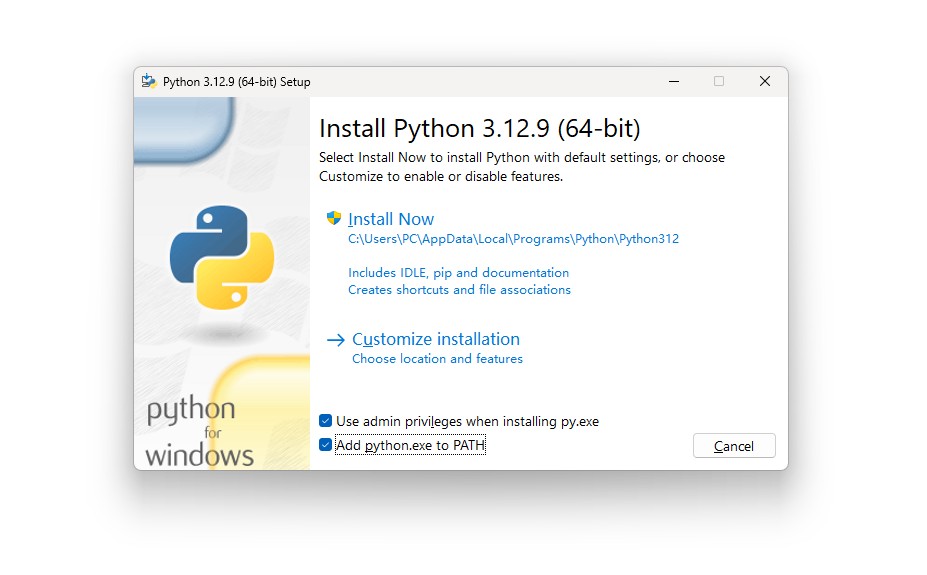Click the arrow icon beside Customize installation

point(336,340)
